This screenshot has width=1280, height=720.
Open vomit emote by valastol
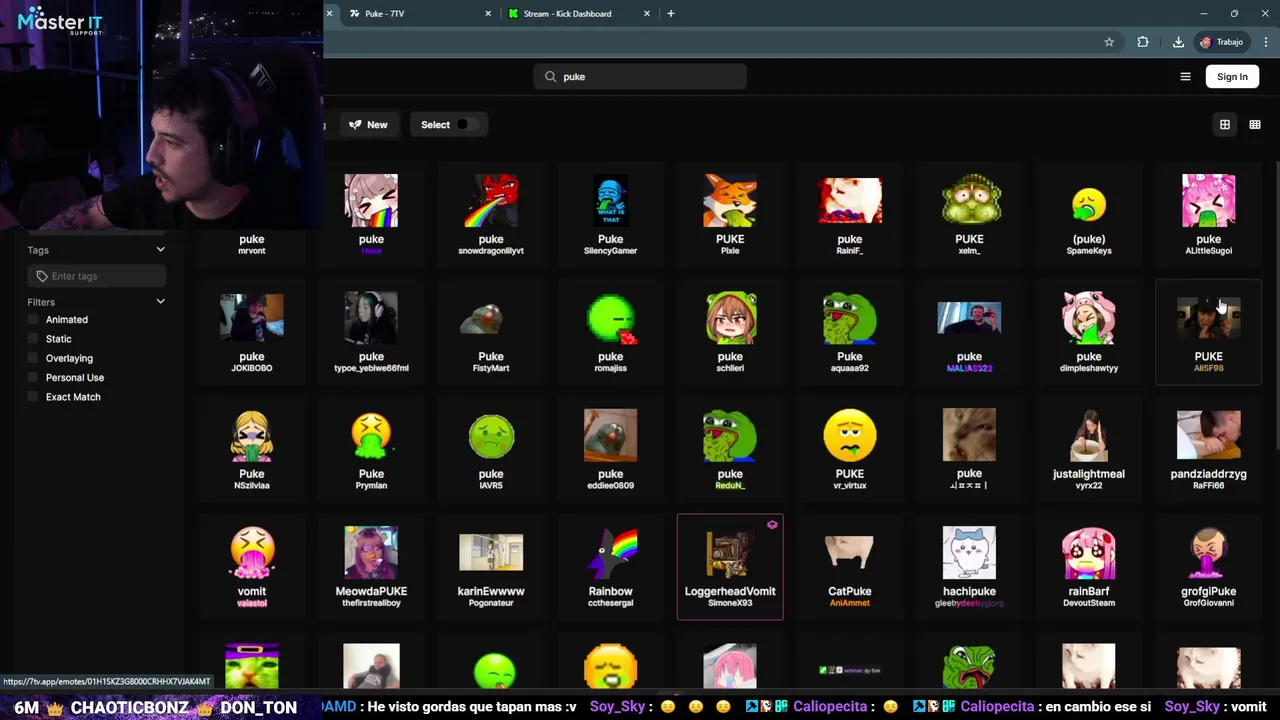252,567
